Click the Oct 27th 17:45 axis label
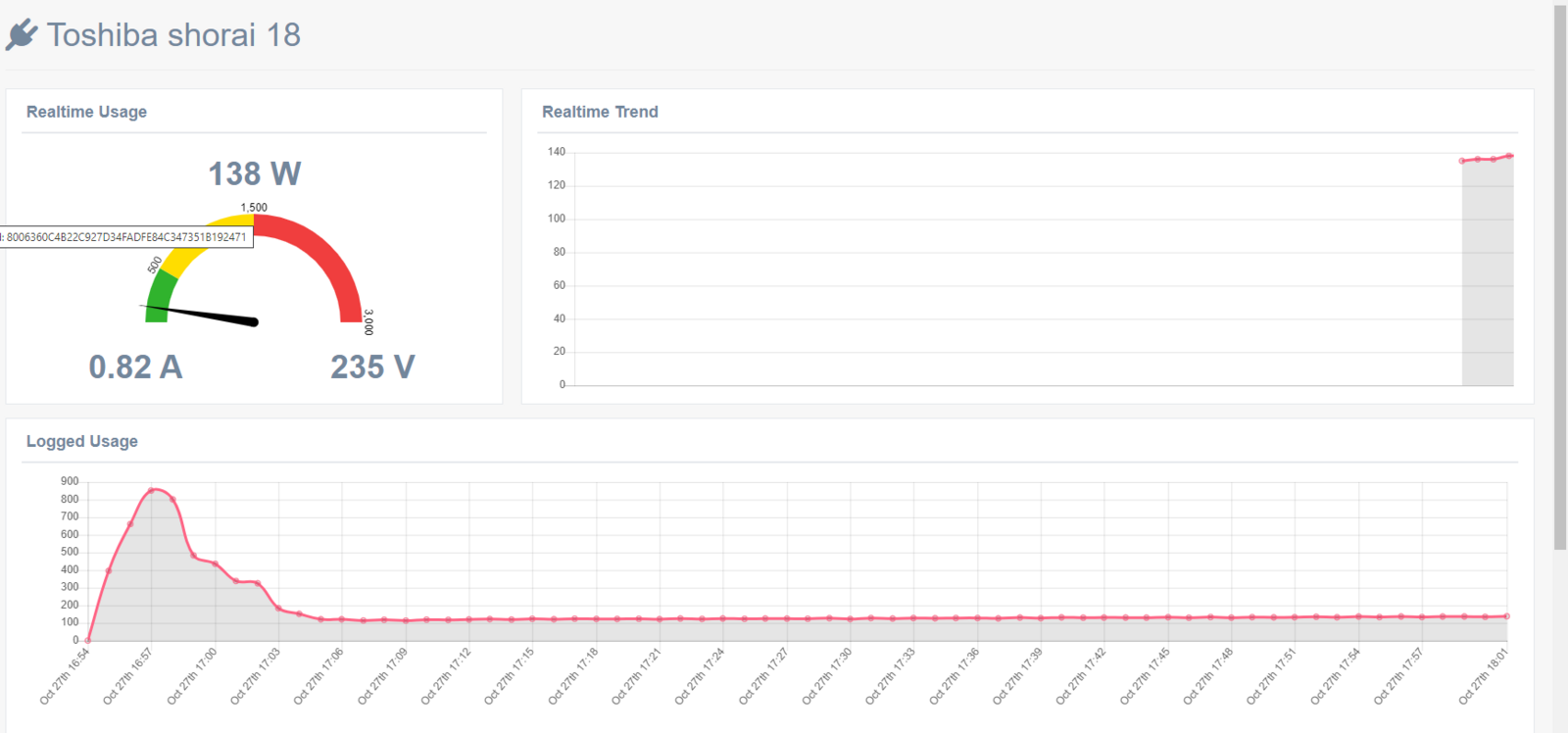Viewport: 1568px width, 733px height. point(1145,676)
